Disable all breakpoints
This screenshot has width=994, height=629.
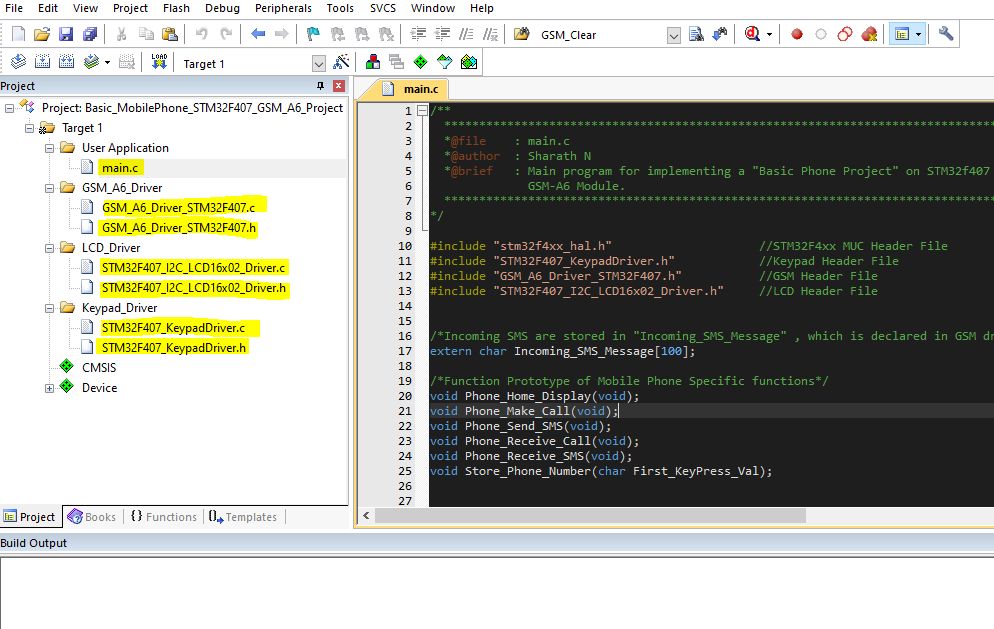pyautogui.click(x=845, y=33)
